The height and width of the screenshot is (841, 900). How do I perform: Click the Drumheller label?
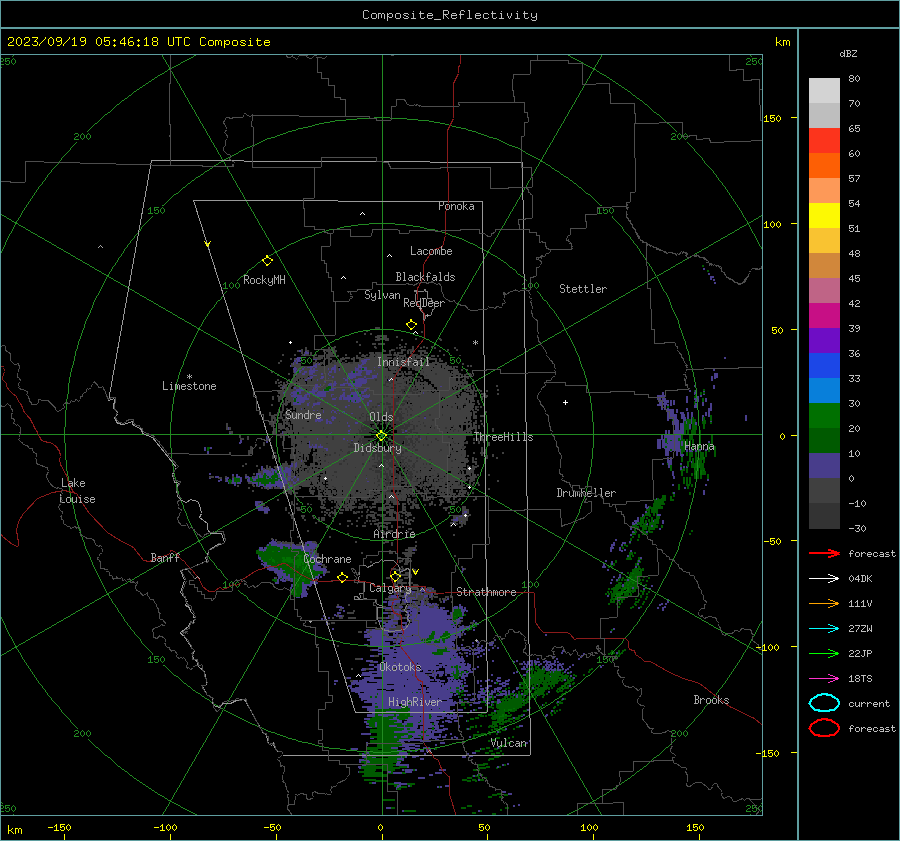[586, 493]
